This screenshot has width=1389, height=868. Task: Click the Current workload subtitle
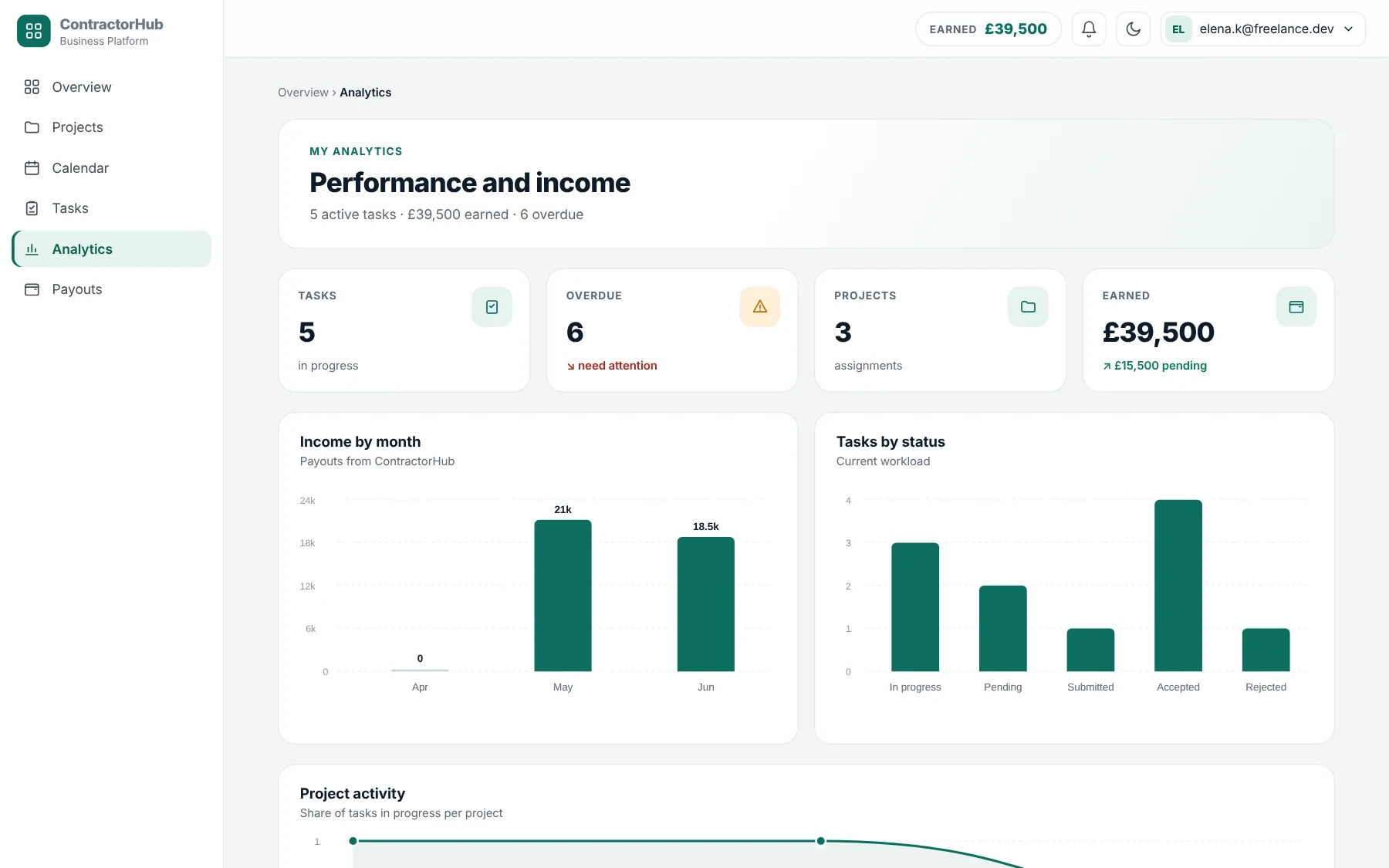883,461
